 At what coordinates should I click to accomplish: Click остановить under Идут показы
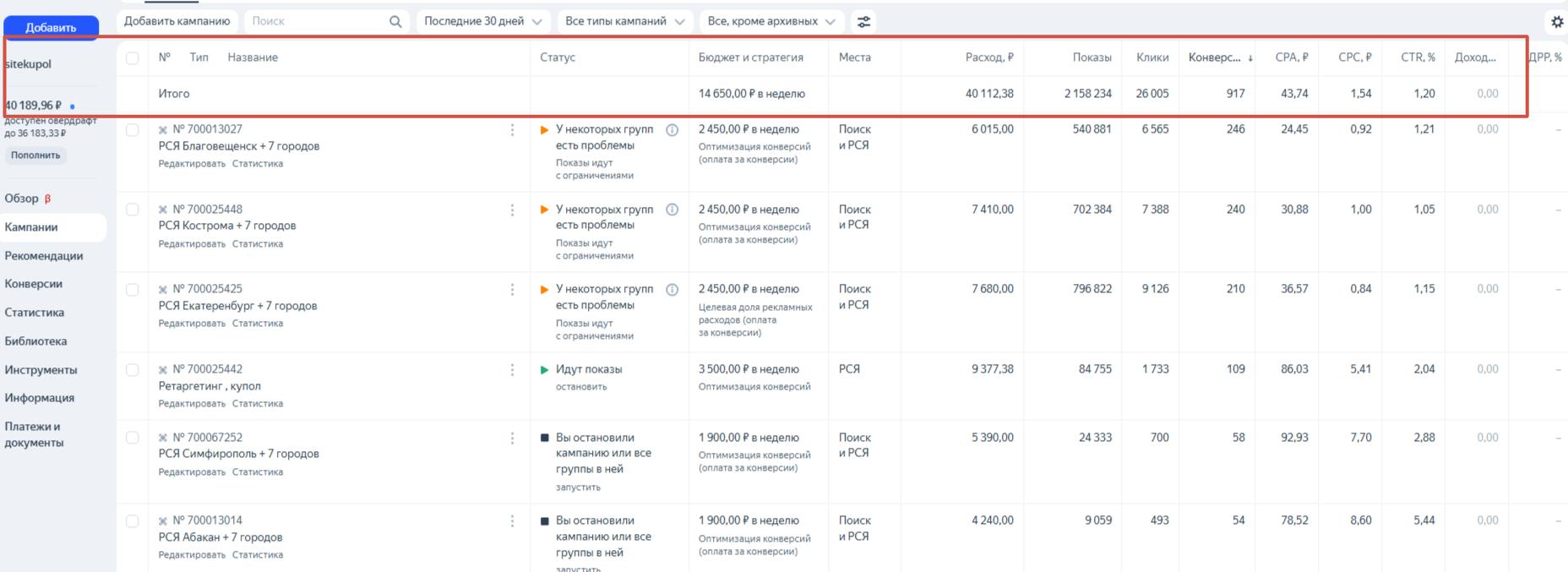click(x=581, y=387)
